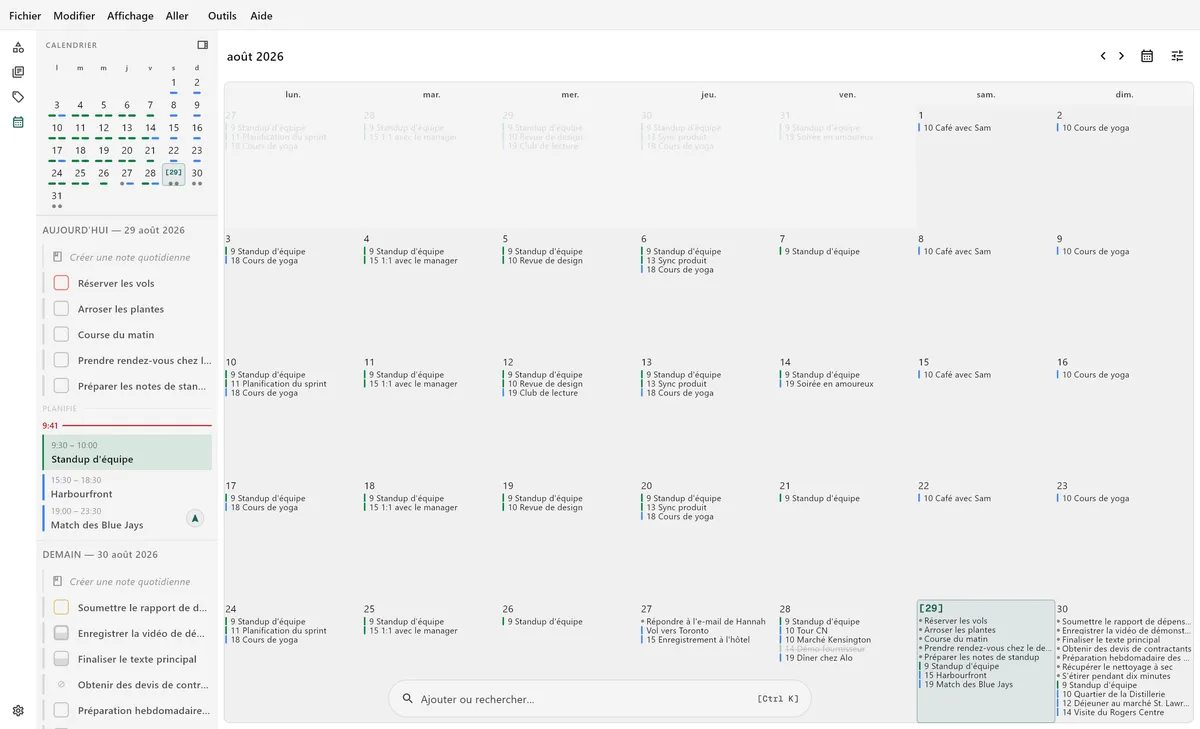Click note icon under AUJOURD'HUI heading
Viewport: 1200px width, 729px height.
pos(58,257)
